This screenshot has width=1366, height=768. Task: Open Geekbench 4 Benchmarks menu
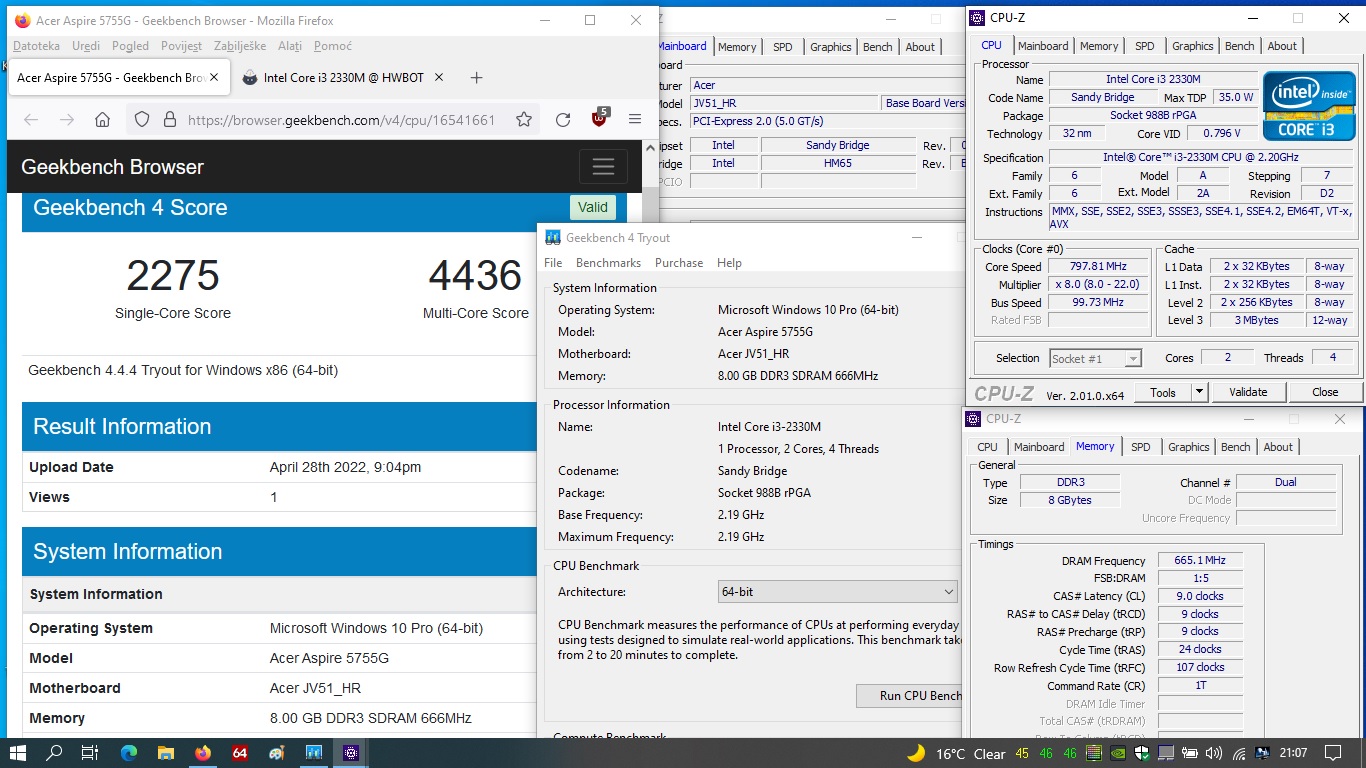pos(608,263)
